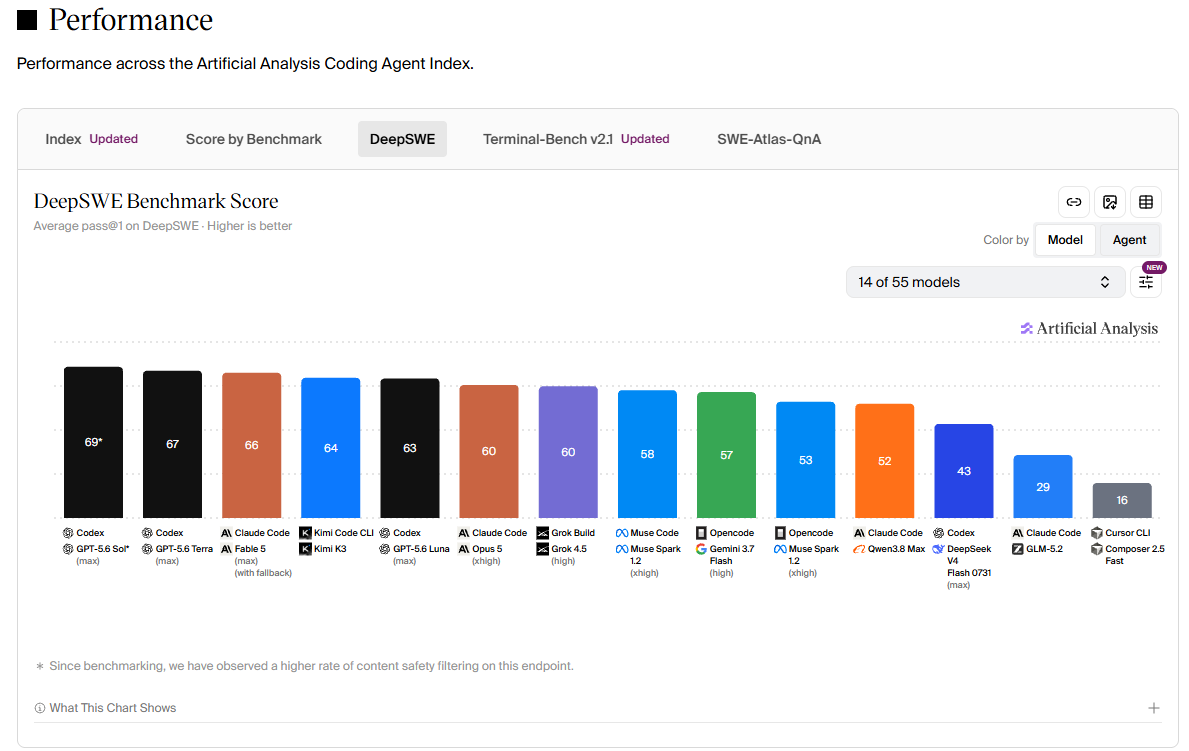Click the Kimi K3 model icon
This screenshot has height=751, width=1189.
click(306, 549)
